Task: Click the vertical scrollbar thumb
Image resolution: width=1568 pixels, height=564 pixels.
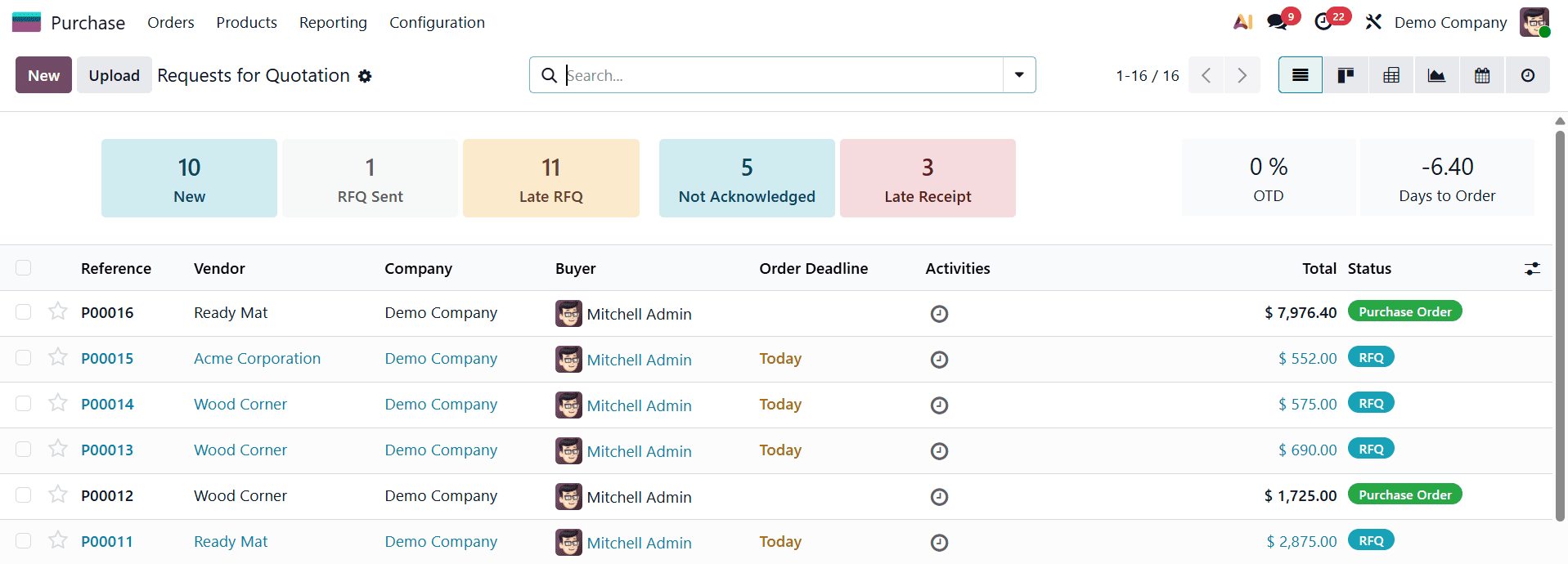Action: click(1560, 325)
